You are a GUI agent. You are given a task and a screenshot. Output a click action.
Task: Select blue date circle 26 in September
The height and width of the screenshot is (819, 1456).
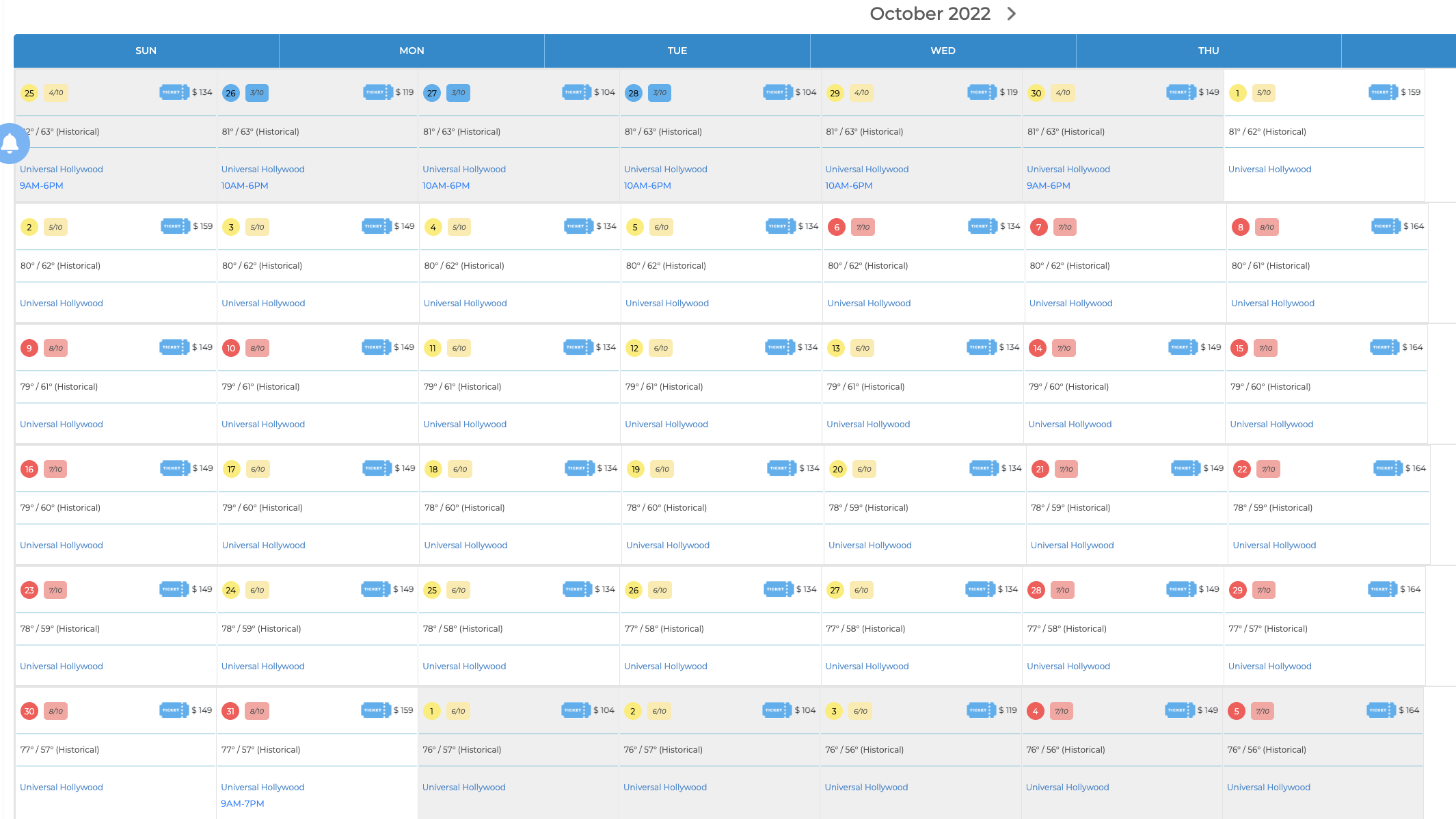pos(231,93)
